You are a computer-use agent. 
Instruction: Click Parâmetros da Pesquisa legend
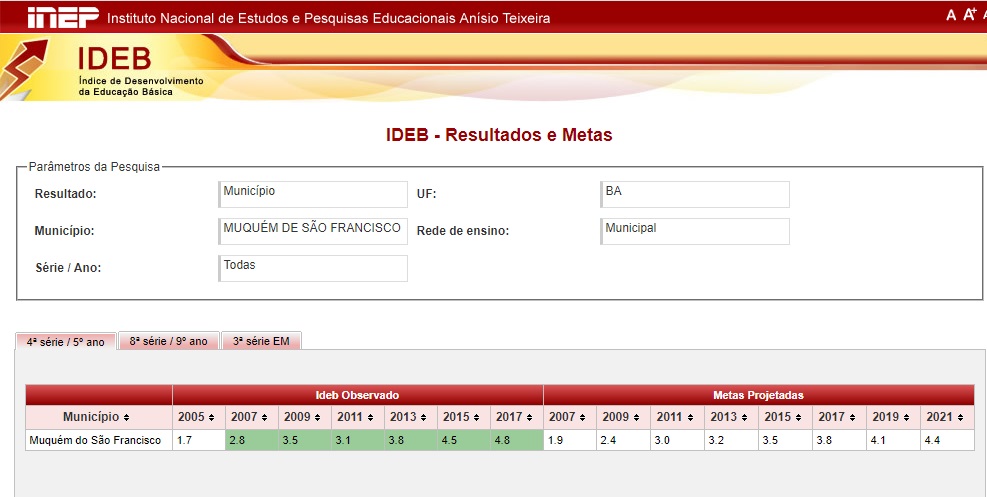(94, 167)
